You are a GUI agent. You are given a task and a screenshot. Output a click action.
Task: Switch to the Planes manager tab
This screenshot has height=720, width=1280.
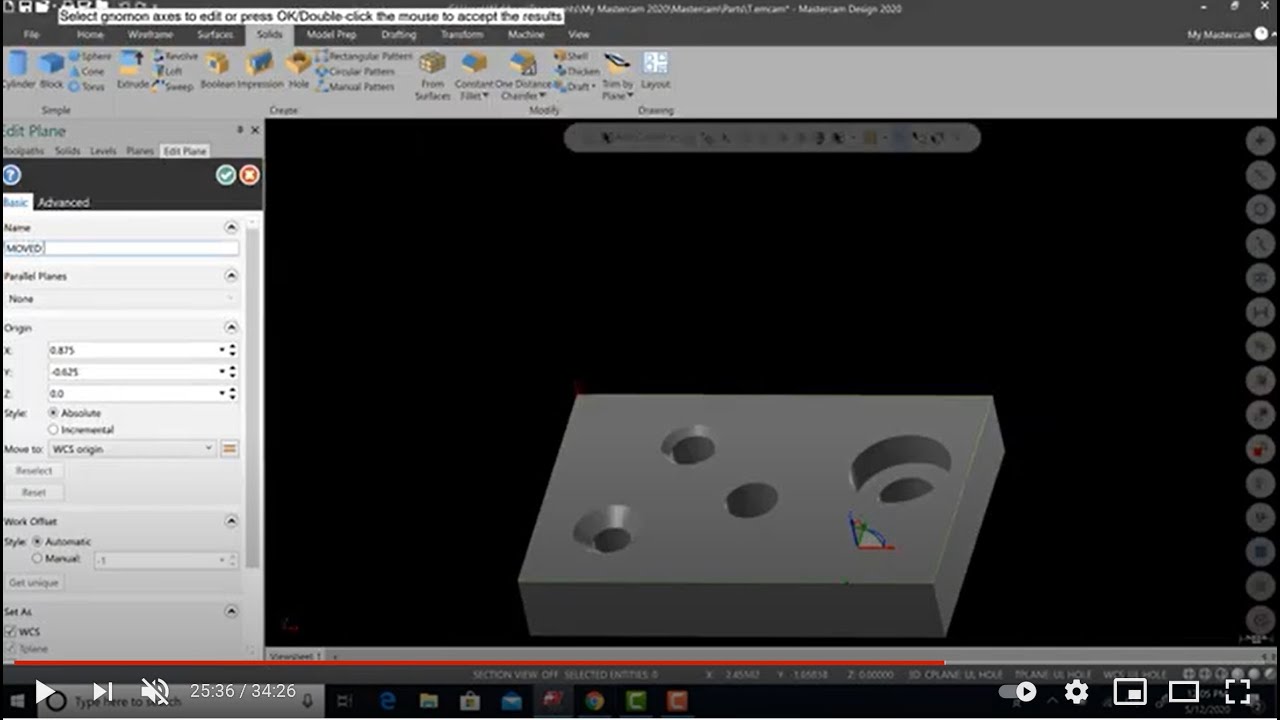click(x=140, y=151)
